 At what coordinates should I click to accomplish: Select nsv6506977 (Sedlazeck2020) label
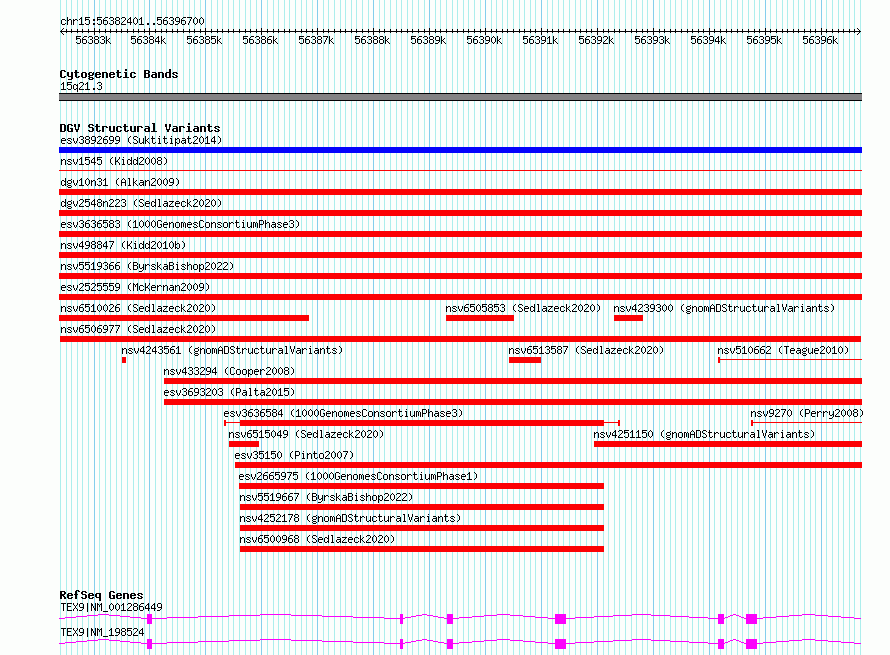pyautogui.click(x=138, y=329)
